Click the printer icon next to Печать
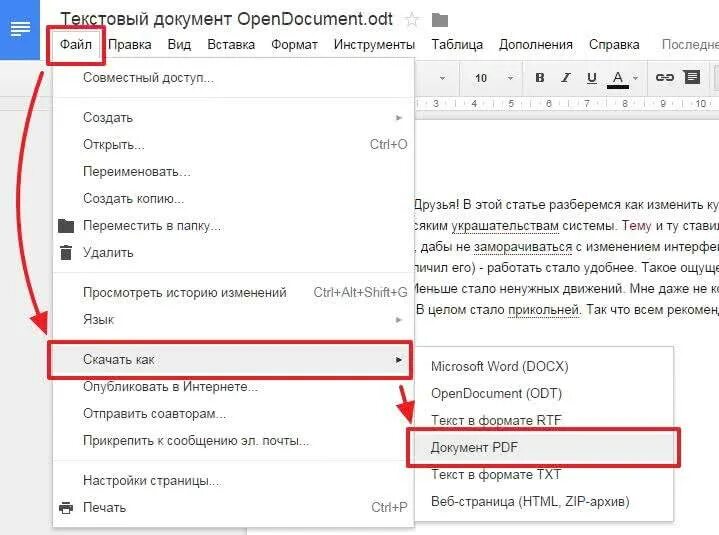719x535 pixels. tap(66, 507)
